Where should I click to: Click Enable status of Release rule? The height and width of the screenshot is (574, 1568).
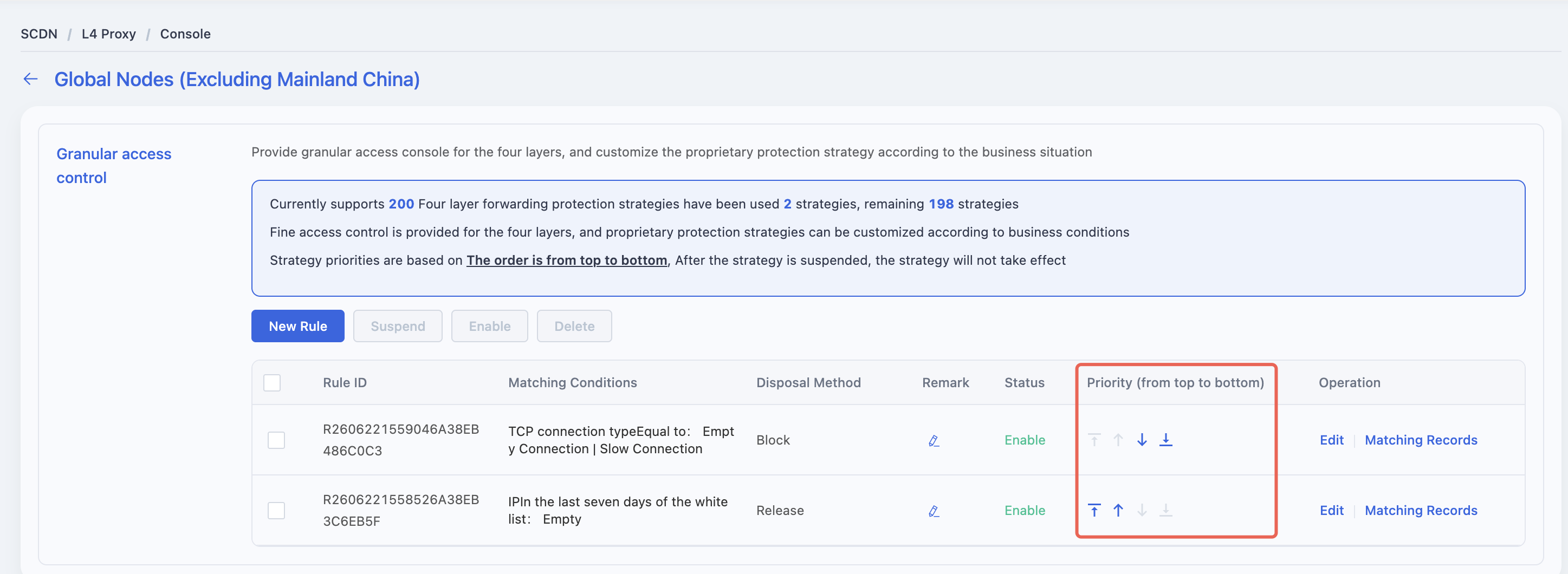(1025, 510)
